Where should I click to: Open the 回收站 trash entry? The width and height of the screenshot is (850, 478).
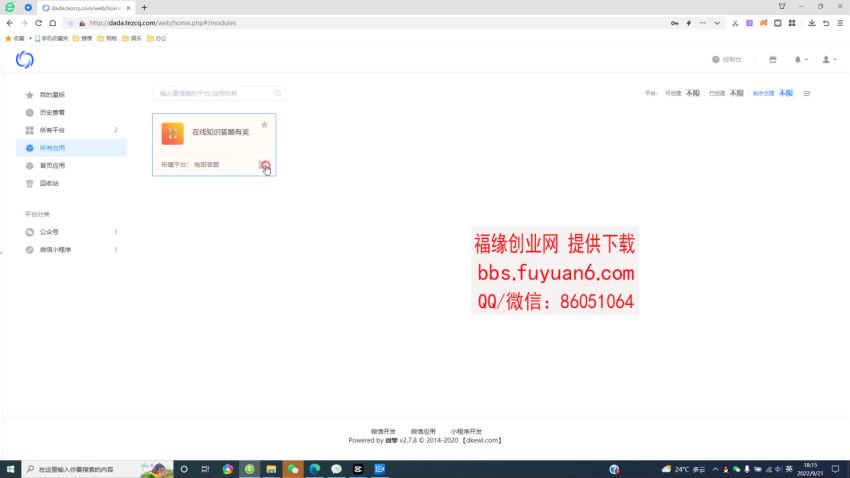49,183
